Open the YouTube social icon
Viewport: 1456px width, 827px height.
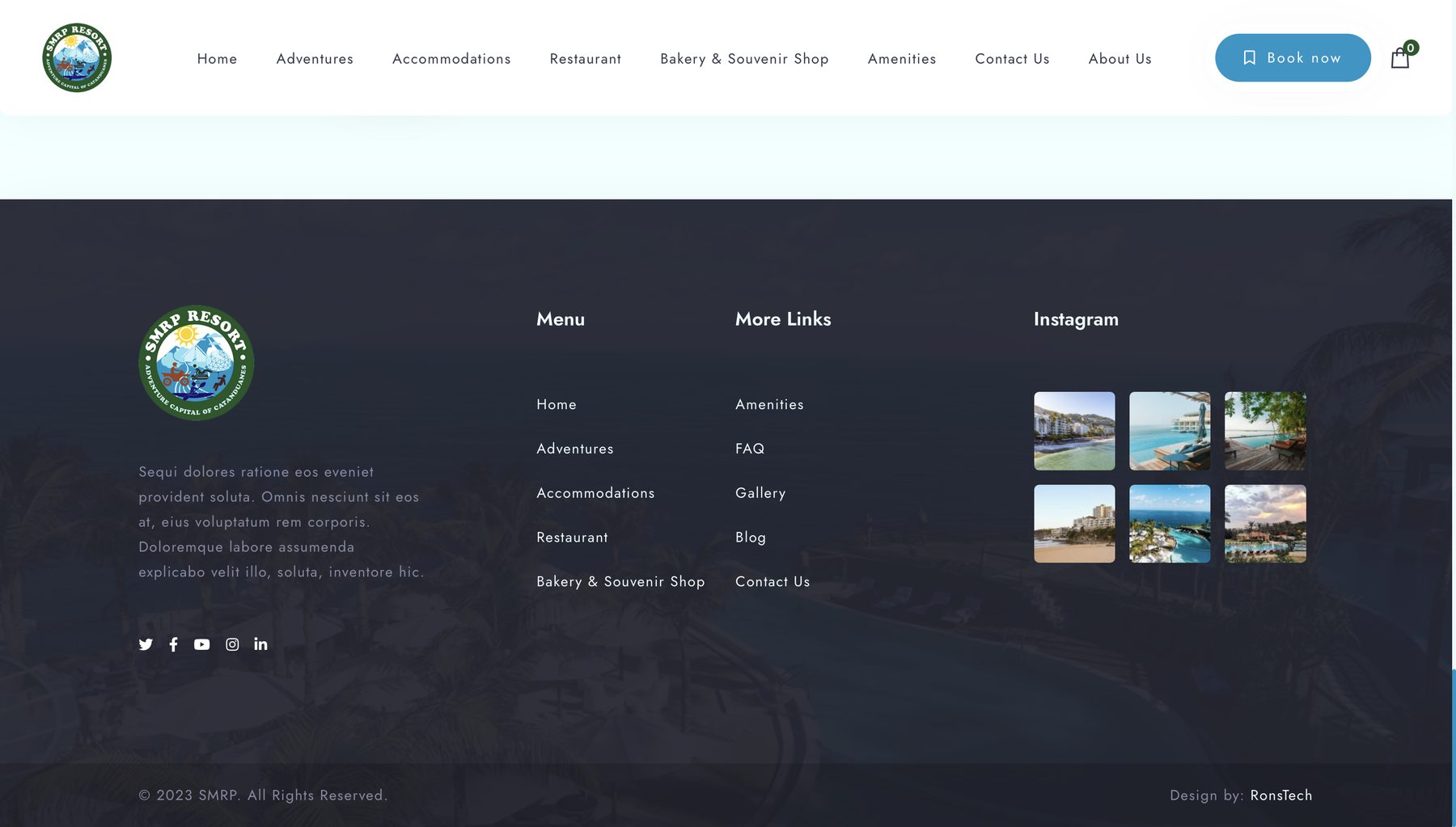point(201,644)
